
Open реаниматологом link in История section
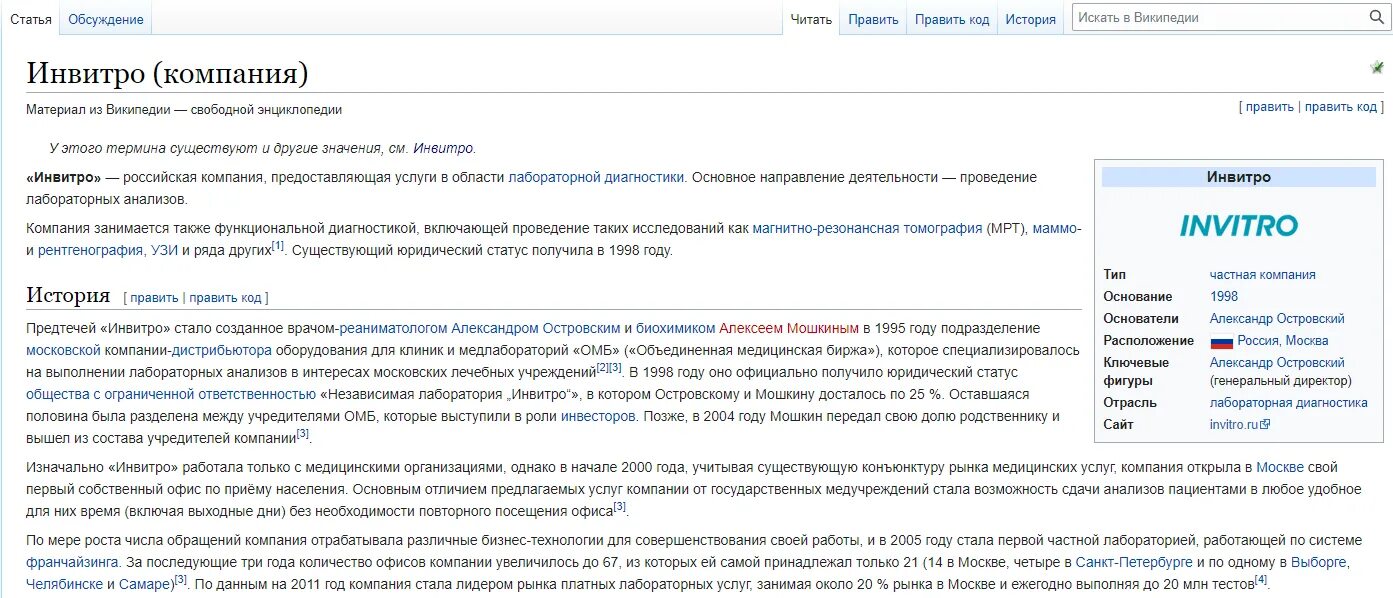(x=393, y=328)
